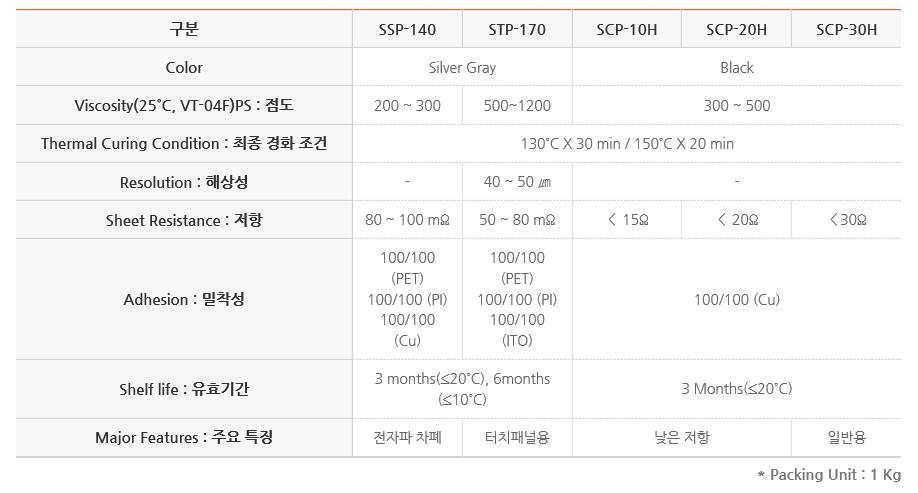Click the SCP-30H column header
Image resolution: width=918 pixels, height=493 pixels.
click(846, 29)
